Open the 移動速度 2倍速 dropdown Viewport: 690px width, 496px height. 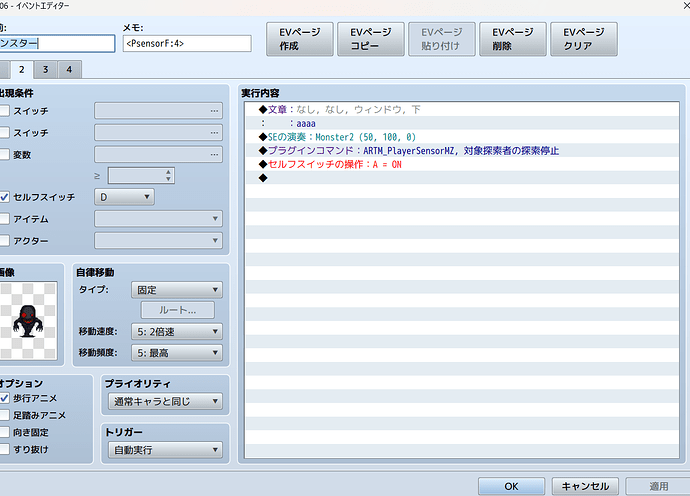(177, 331)
